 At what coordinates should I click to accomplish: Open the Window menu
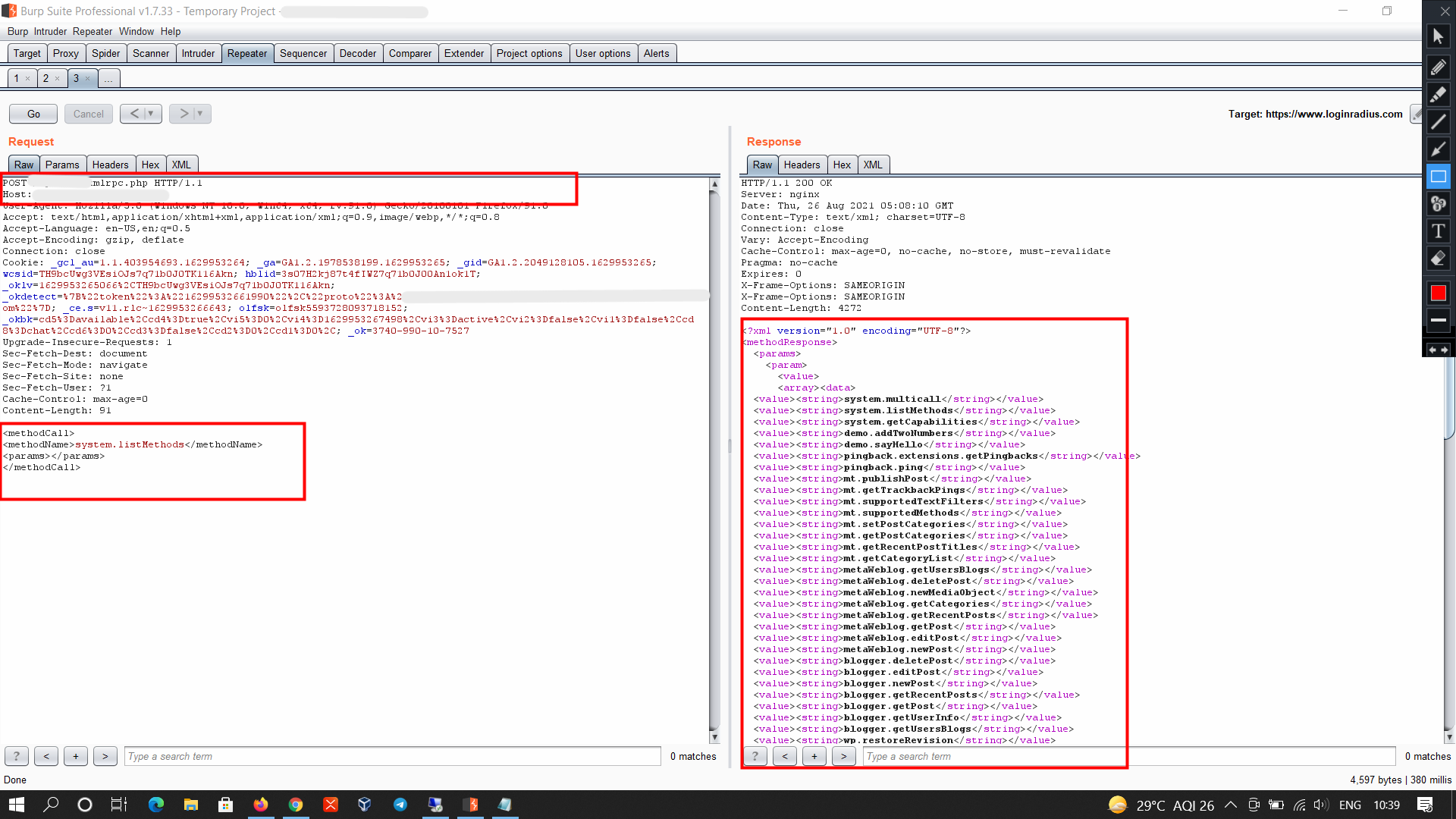point(136,31)
